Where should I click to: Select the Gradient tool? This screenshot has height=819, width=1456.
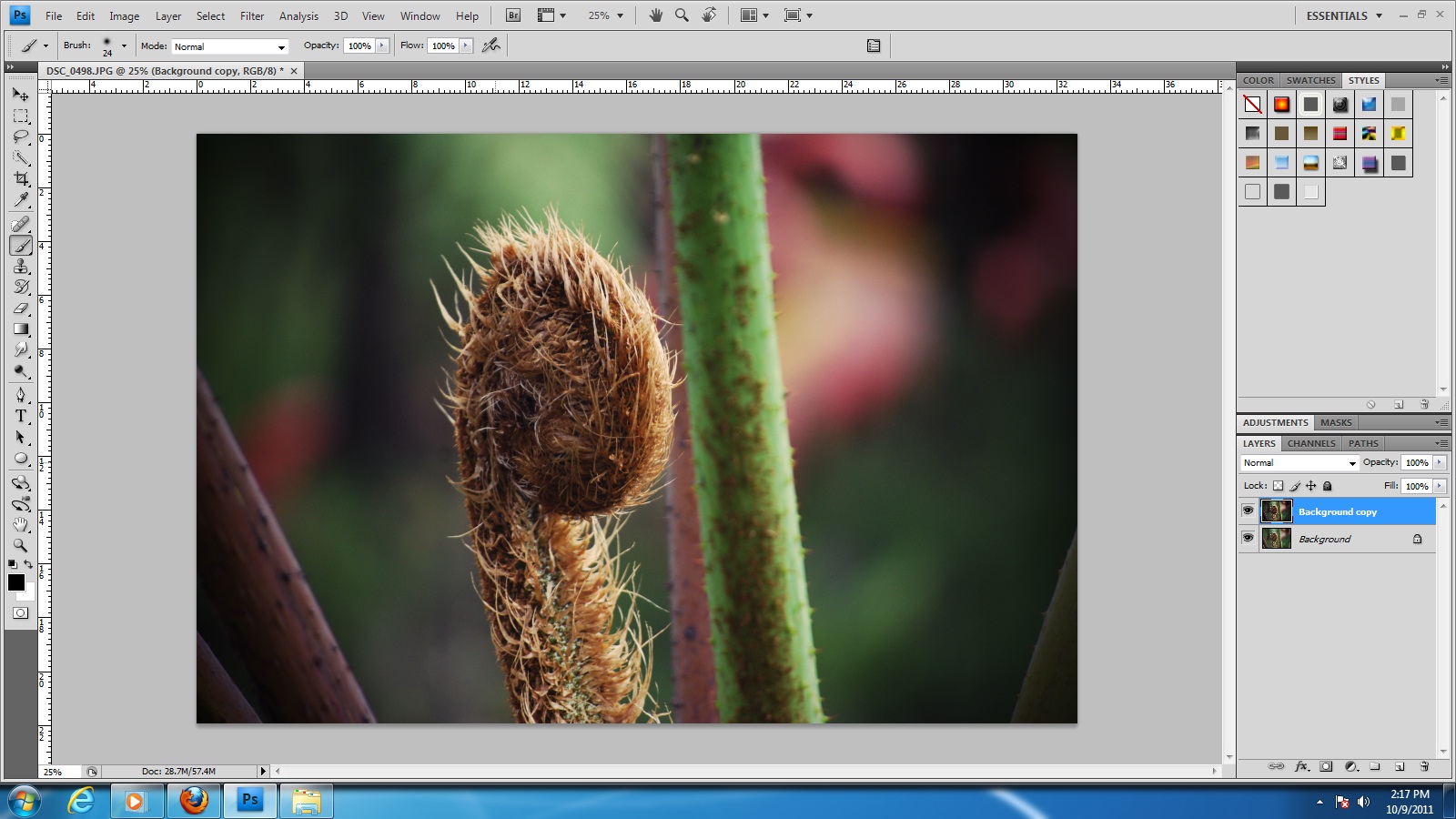[21, 329]
